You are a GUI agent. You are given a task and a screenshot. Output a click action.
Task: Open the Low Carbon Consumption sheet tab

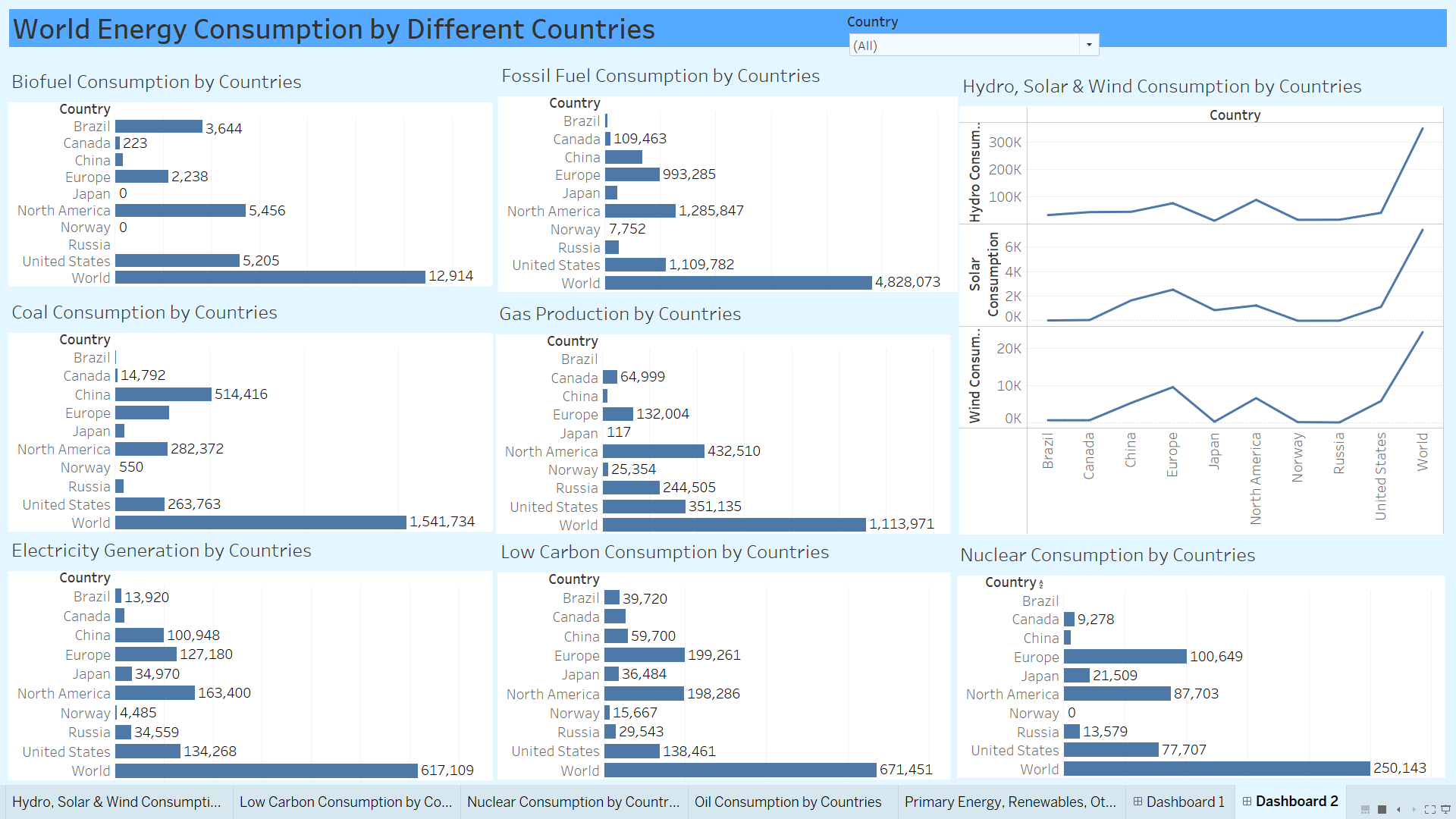(x=345, y=802)
